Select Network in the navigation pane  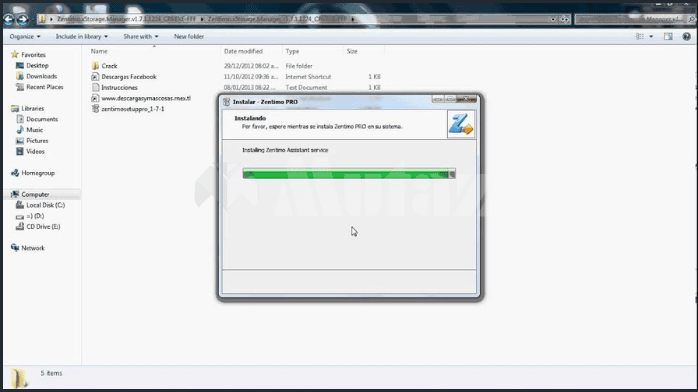[x=33, y=248]
